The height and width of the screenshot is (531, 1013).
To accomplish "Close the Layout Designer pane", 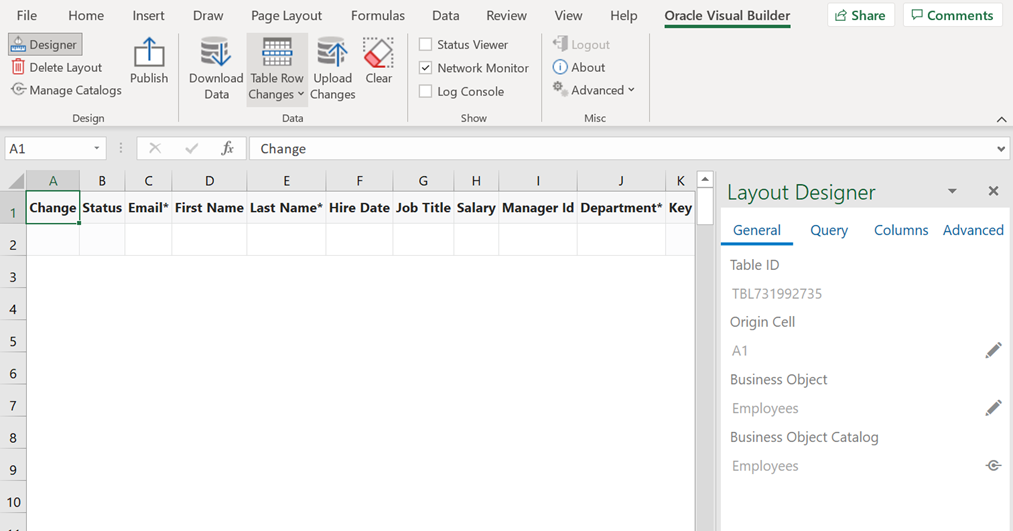I will [994, 191].
